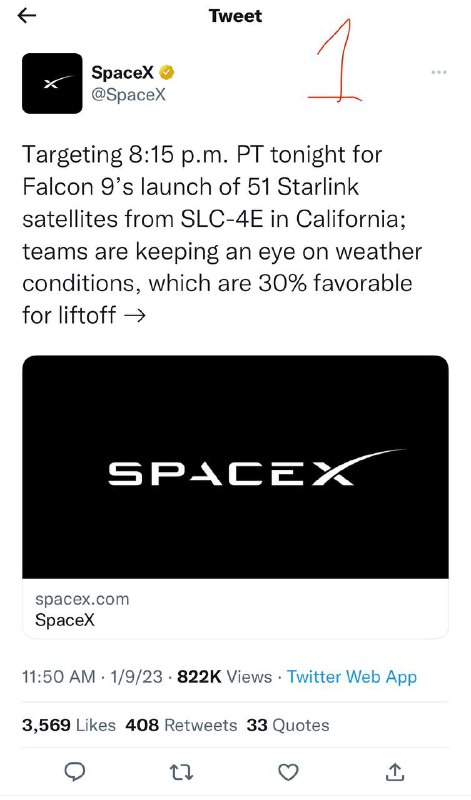Tap the reply speech bubble icon

76,772
